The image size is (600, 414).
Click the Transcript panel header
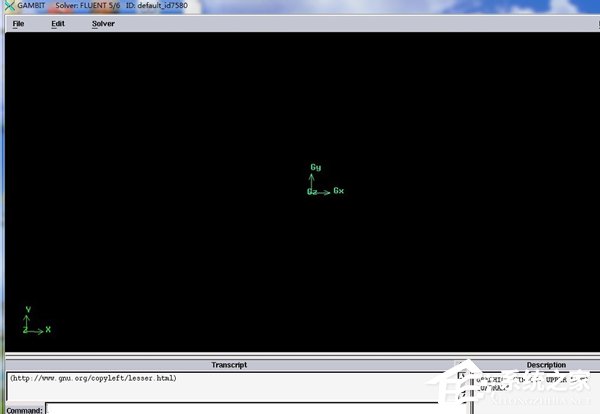(x=229, y=365)
